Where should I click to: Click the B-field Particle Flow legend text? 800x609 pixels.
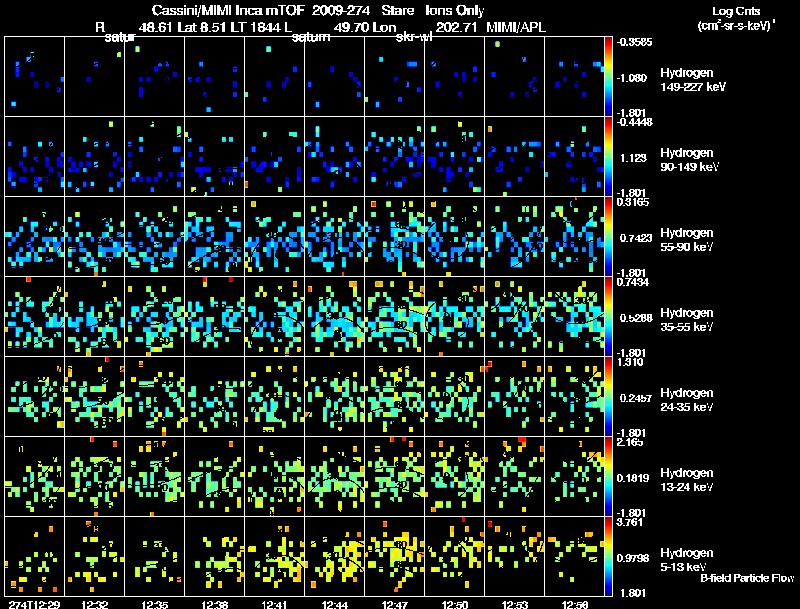[747, 578]
